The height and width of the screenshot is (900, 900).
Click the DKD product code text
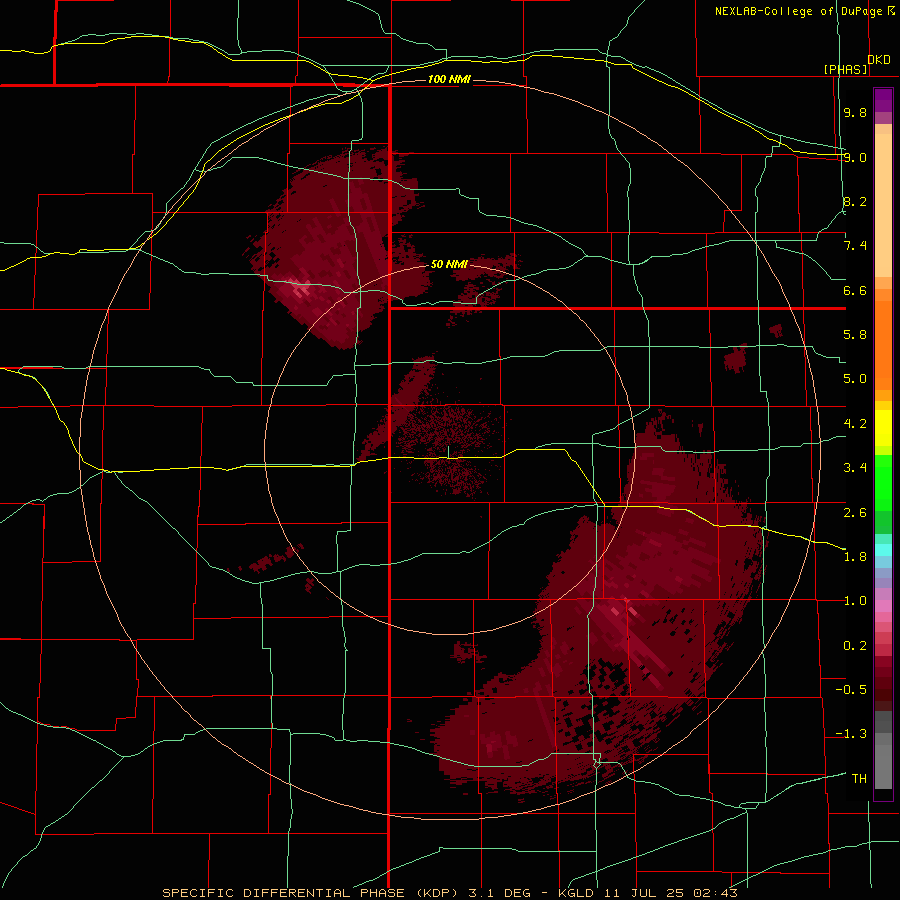point(879,59)
